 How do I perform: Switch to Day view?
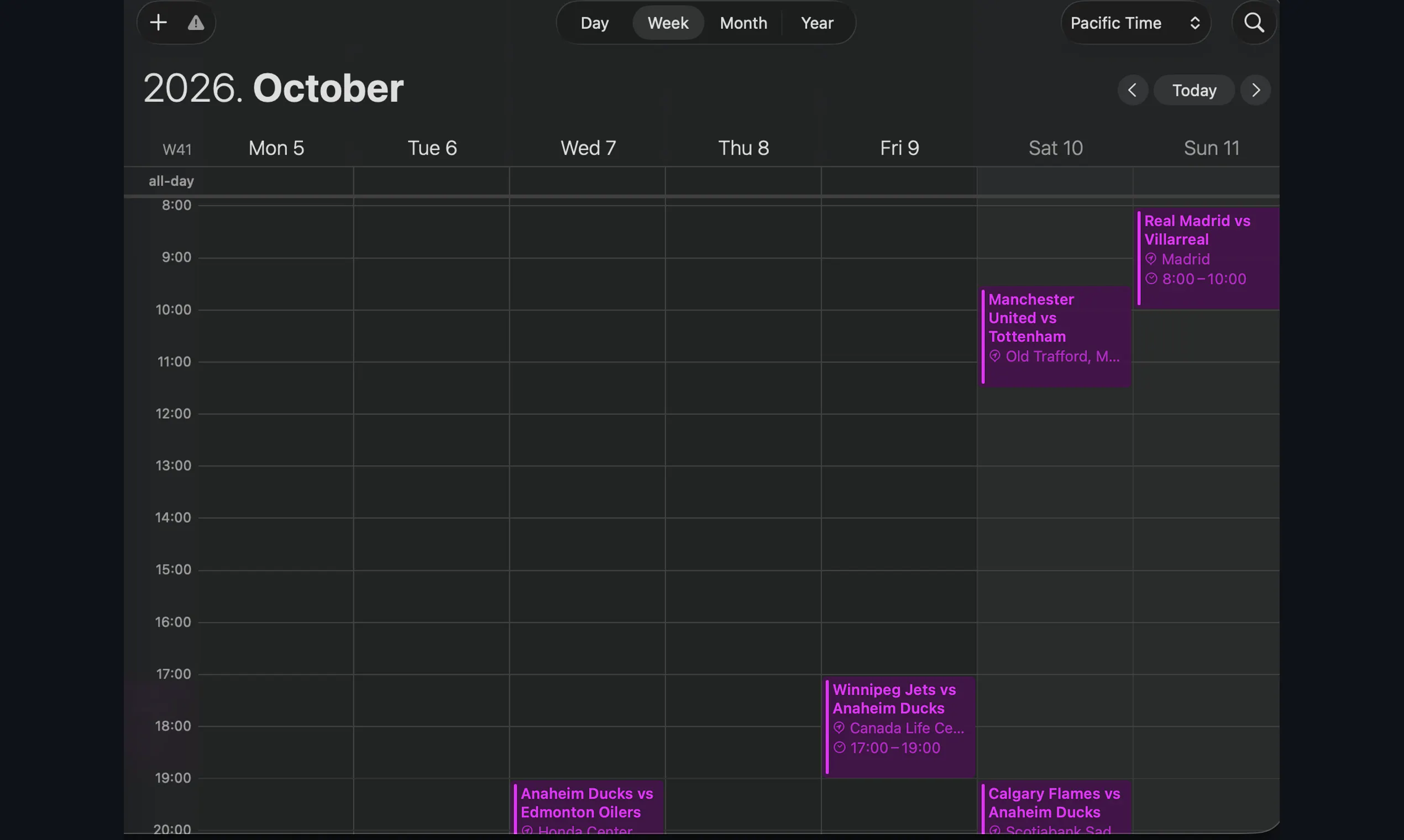pos(594,23)
